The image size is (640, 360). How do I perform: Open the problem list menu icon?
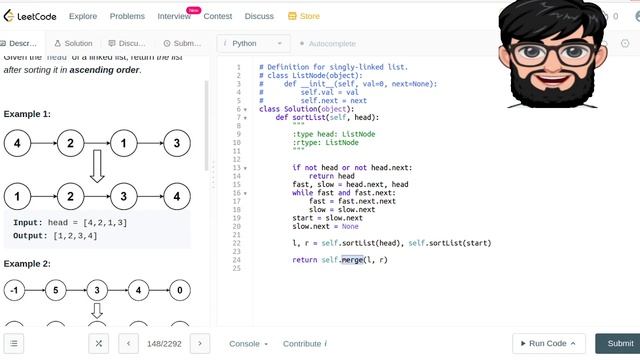pos(14,343)
